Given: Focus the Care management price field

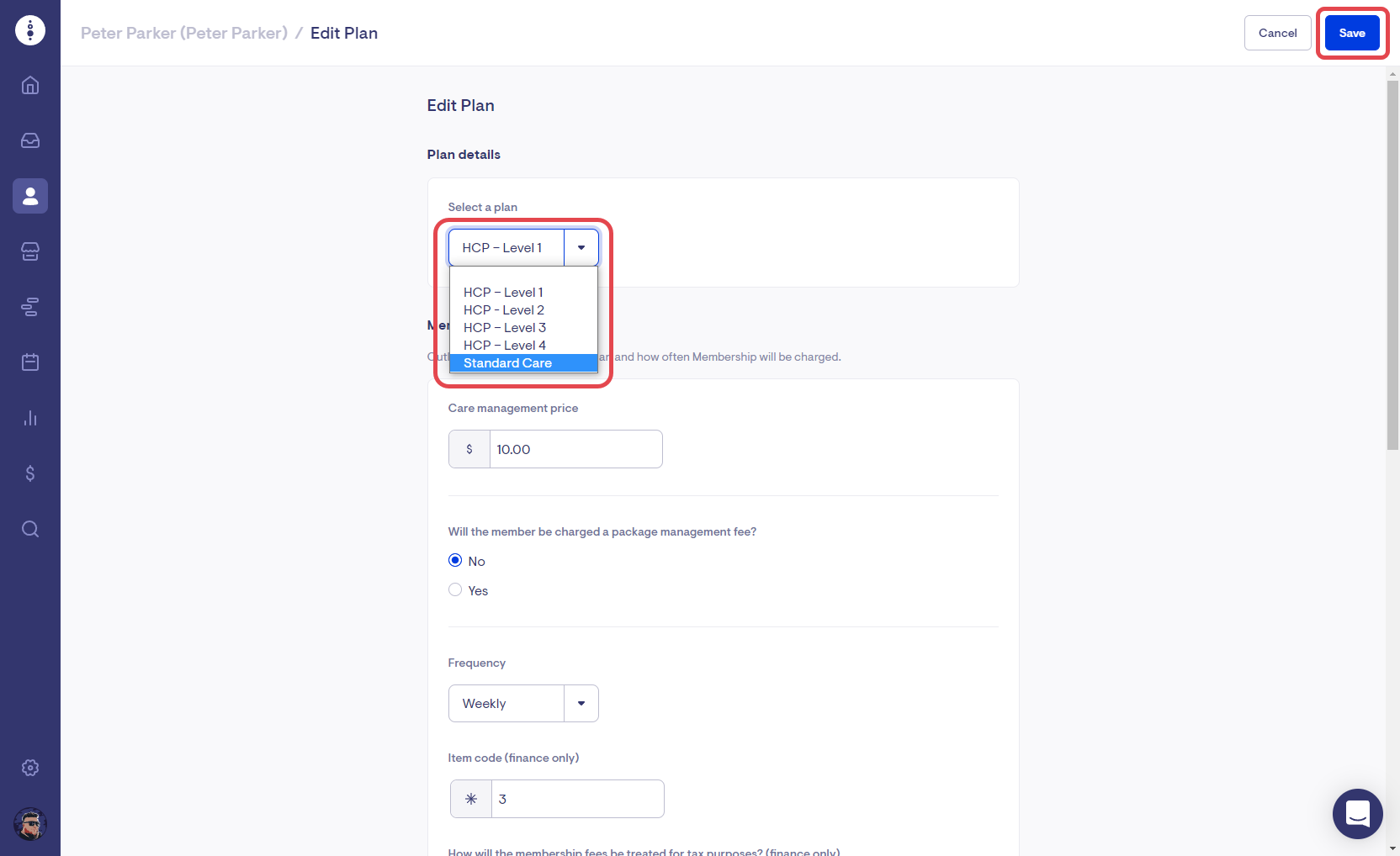Looking at the screenshot, I should pos(575,449).
